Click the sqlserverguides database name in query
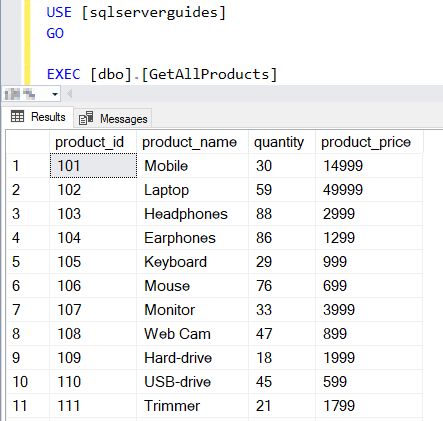 coord(153,13)
